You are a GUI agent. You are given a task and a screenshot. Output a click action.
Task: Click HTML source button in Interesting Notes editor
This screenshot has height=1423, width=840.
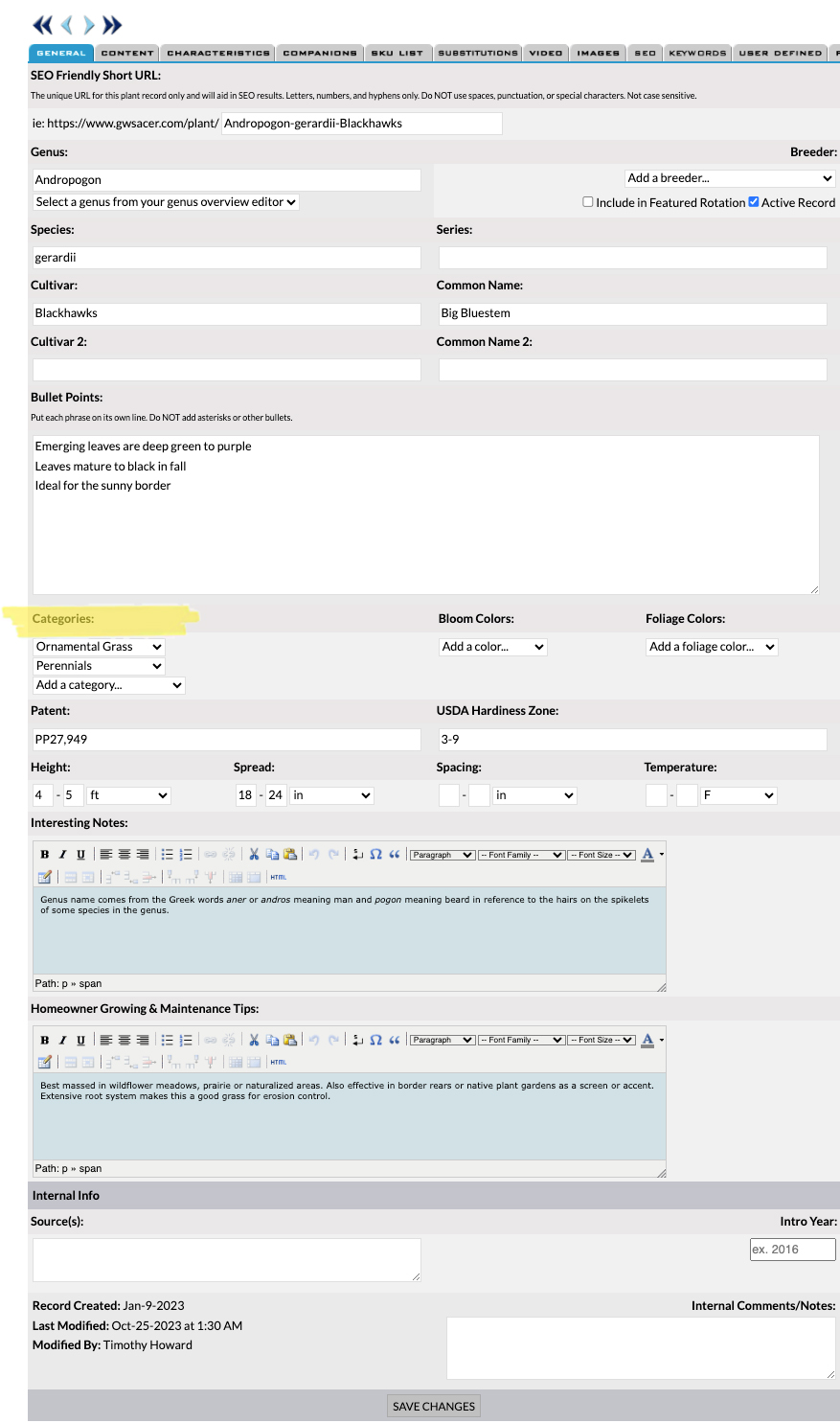[278, 877]
